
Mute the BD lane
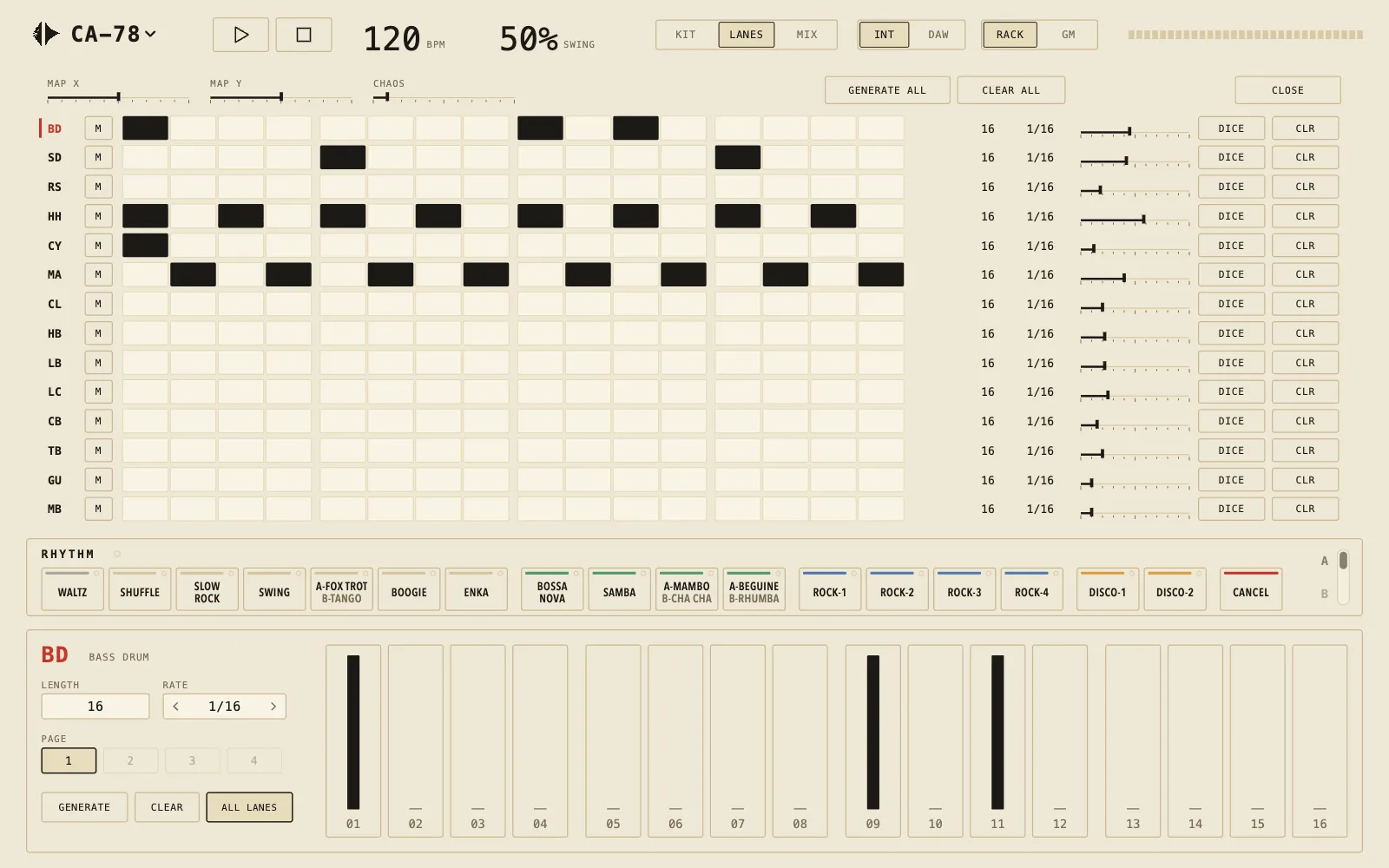[98, 128]
